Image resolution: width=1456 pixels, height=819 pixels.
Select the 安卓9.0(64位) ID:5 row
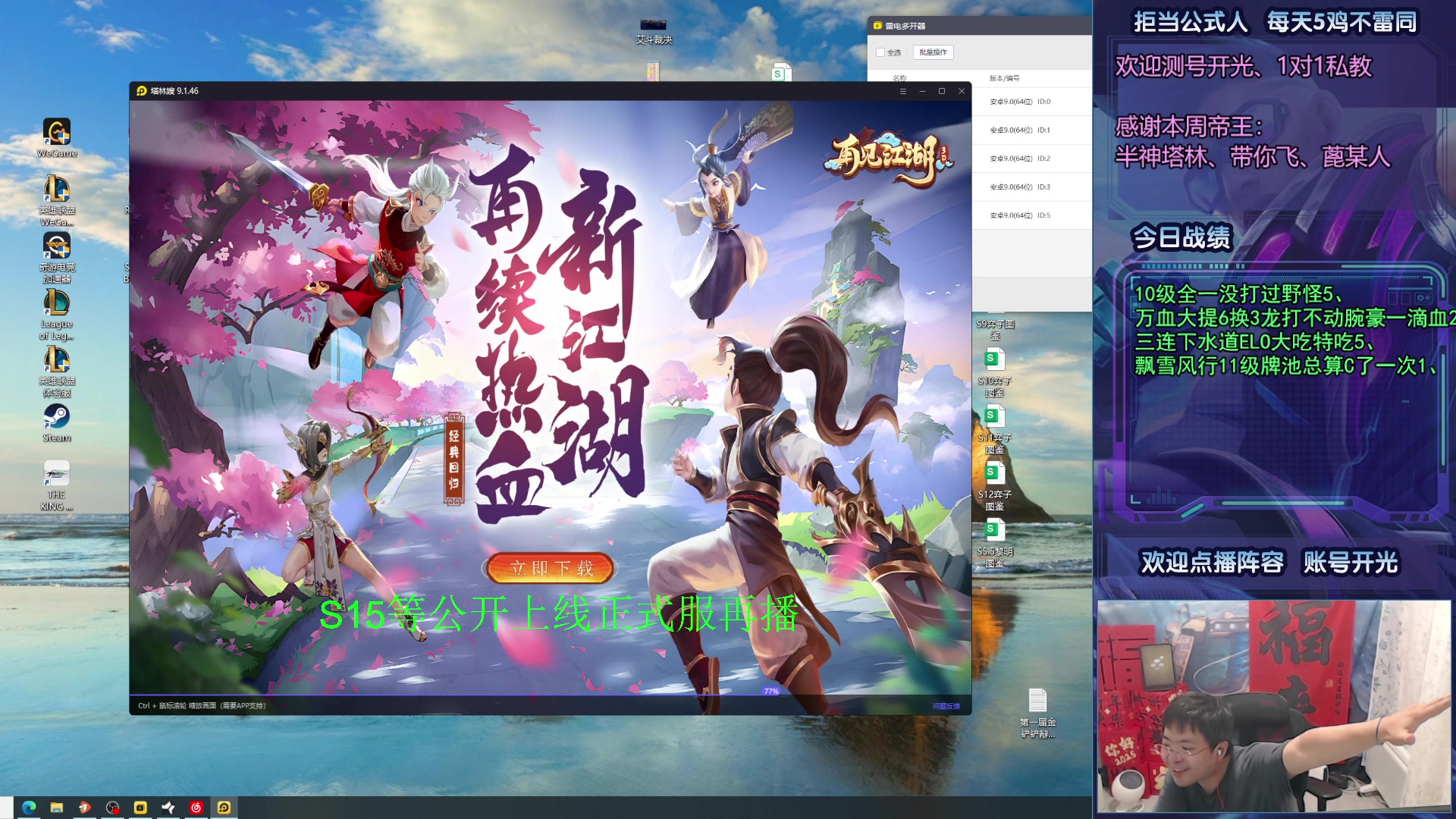coord(1031,215)
